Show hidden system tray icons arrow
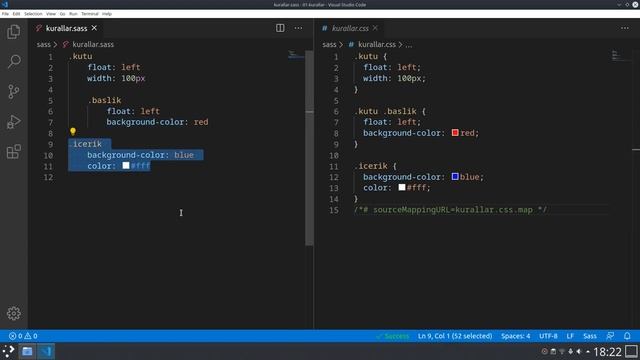 click(587, 351)
